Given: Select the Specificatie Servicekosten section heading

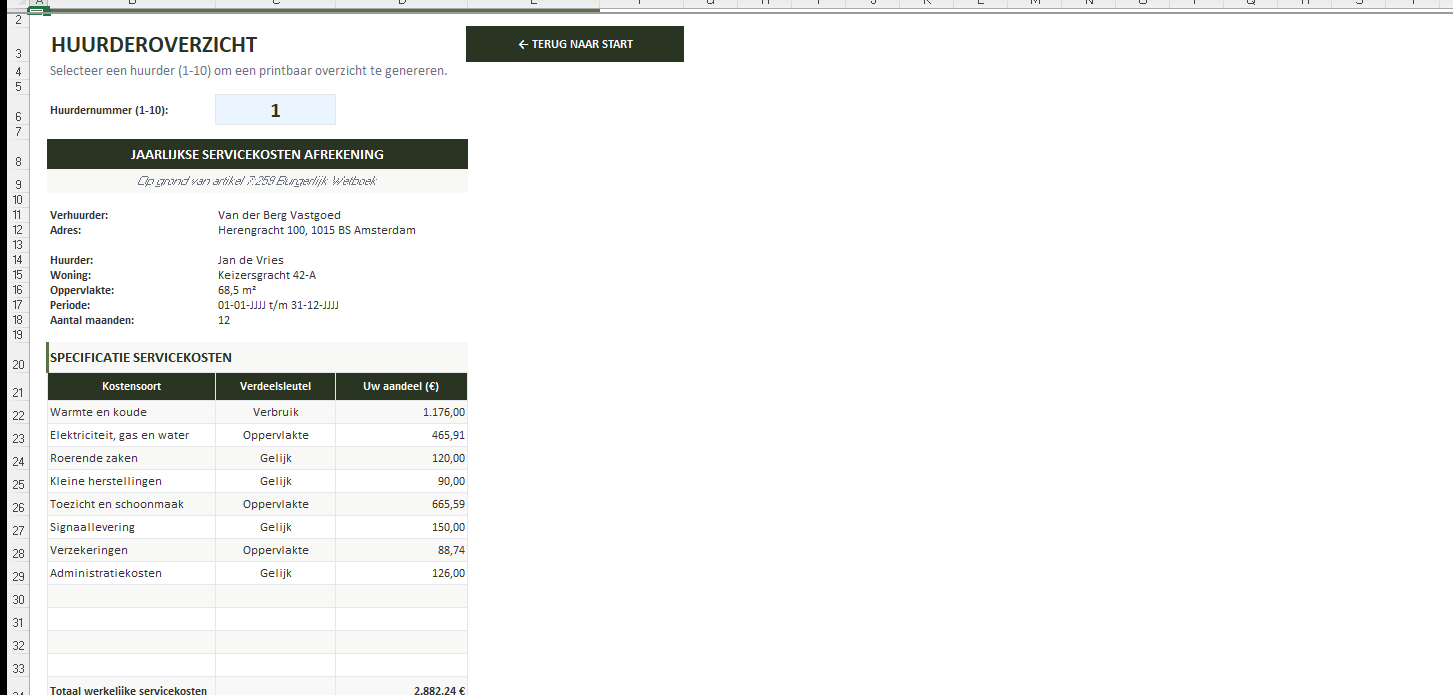Looking at the screenshot, I should click(141, 357).
